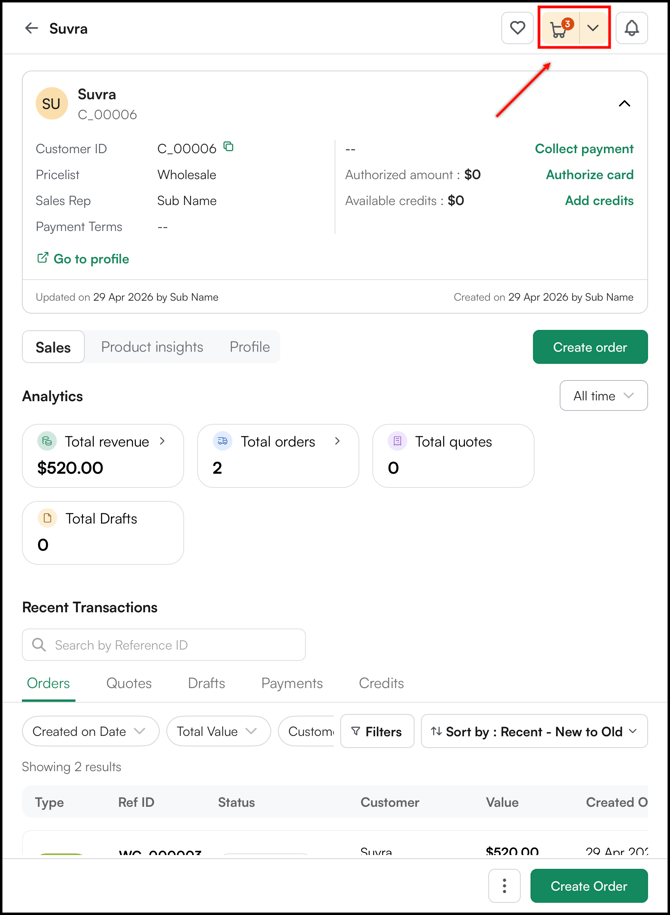Open notifications bell
This screenshot has height=915, width=670.
[632, 28]
